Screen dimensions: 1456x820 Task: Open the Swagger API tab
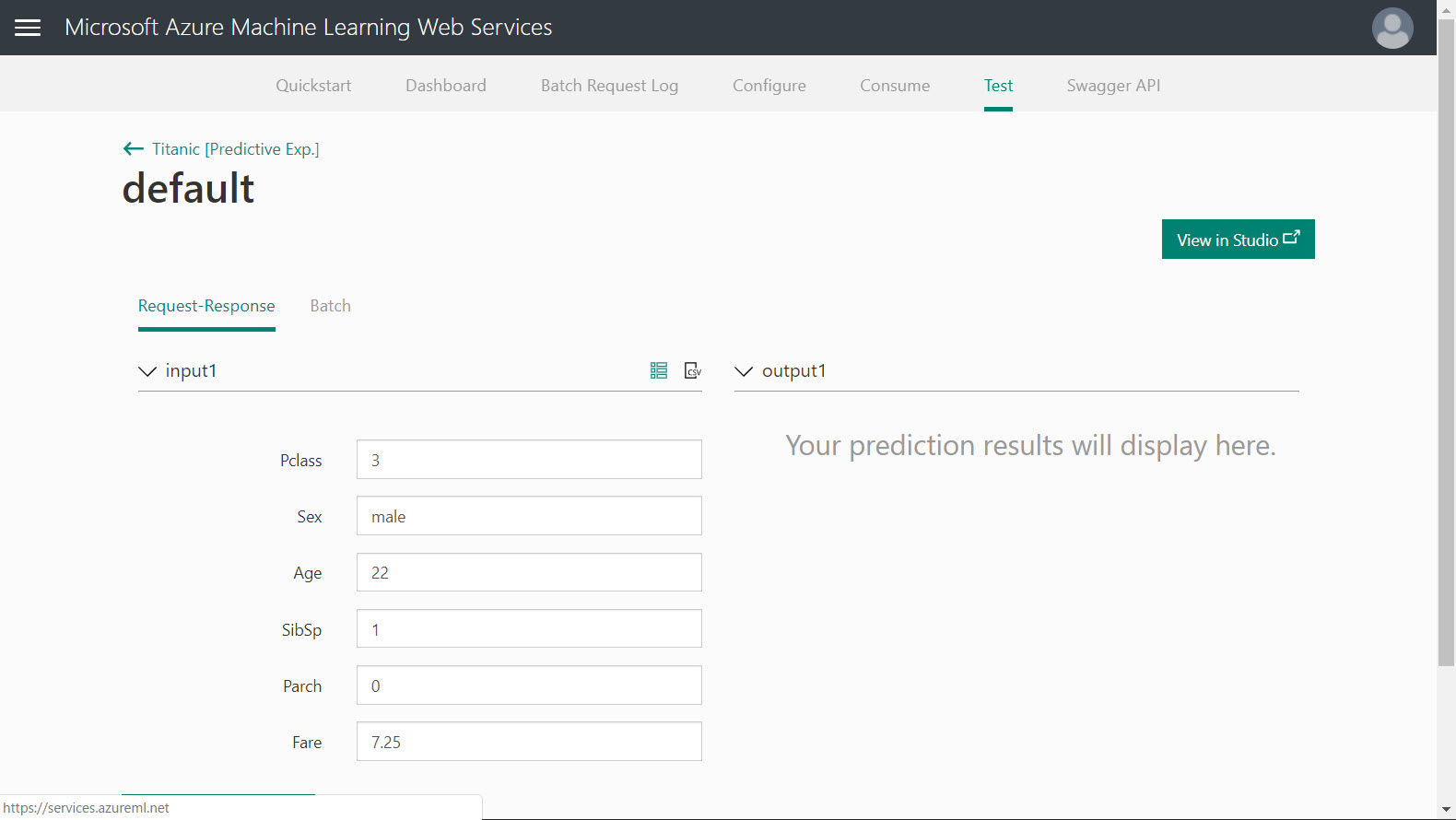(x=1113, y=86)
